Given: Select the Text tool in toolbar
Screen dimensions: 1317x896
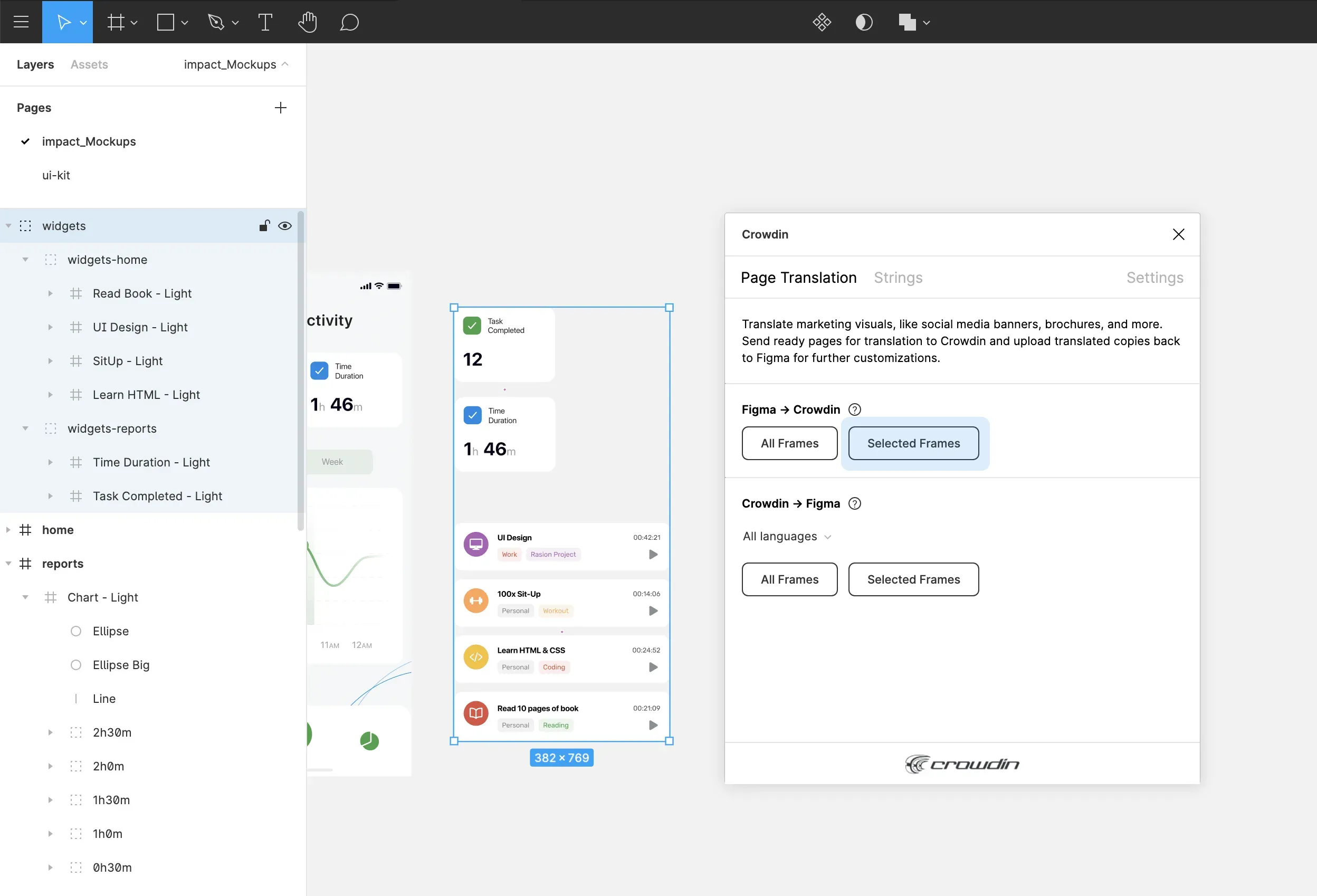Looking at the screenshot, I should pos(264,22).
